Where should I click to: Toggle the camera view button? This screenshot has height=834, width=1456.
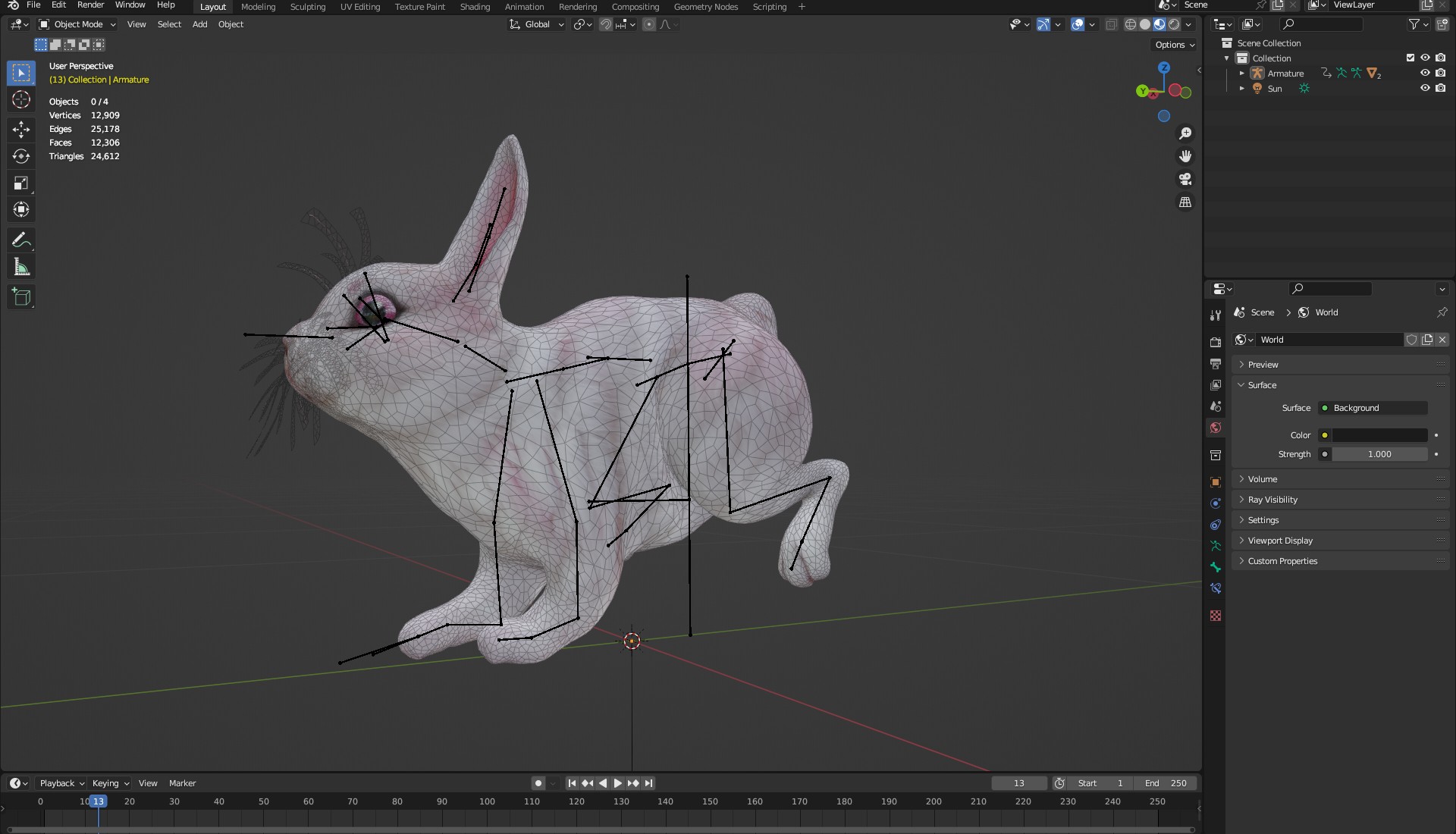[1185, 180]
